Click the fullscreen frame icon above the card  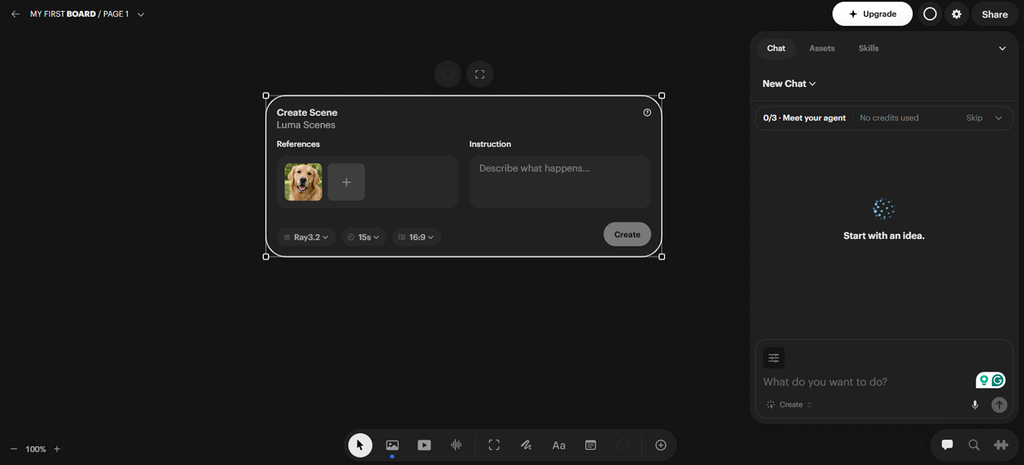click(x=480, y=74)
